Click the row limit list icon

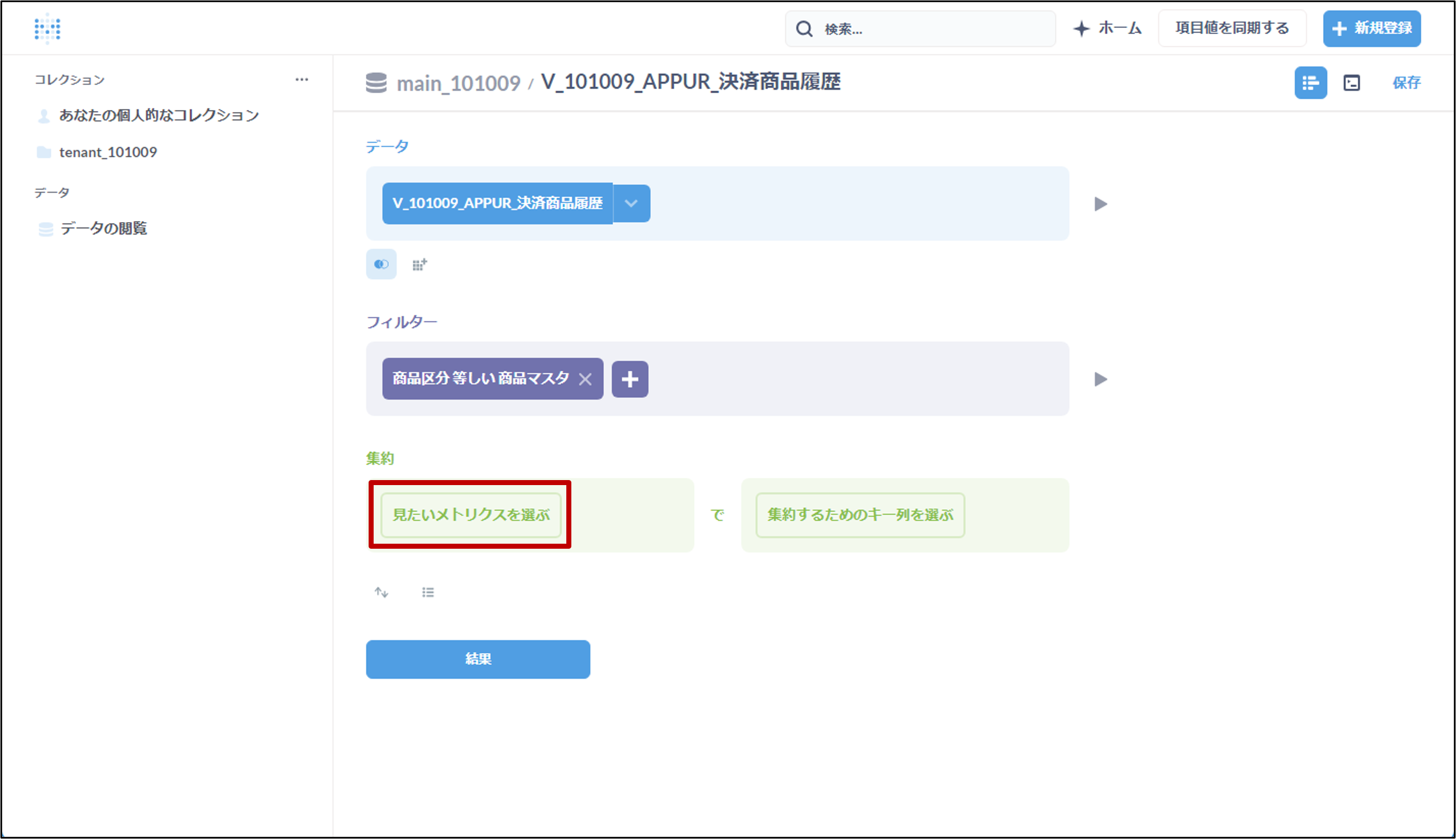pyautogui.click(x=428, y=592)
